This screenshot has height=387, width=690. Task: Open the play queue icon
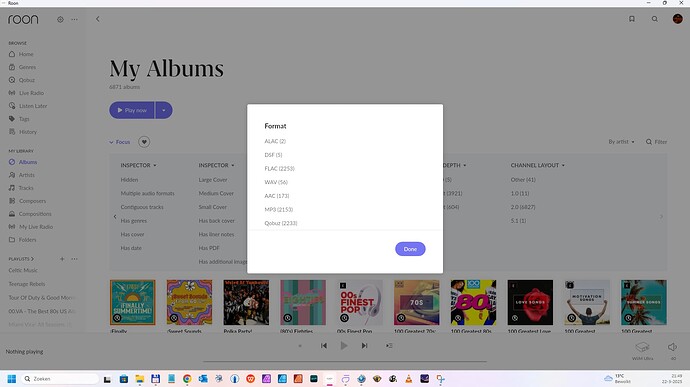point(389,346)
